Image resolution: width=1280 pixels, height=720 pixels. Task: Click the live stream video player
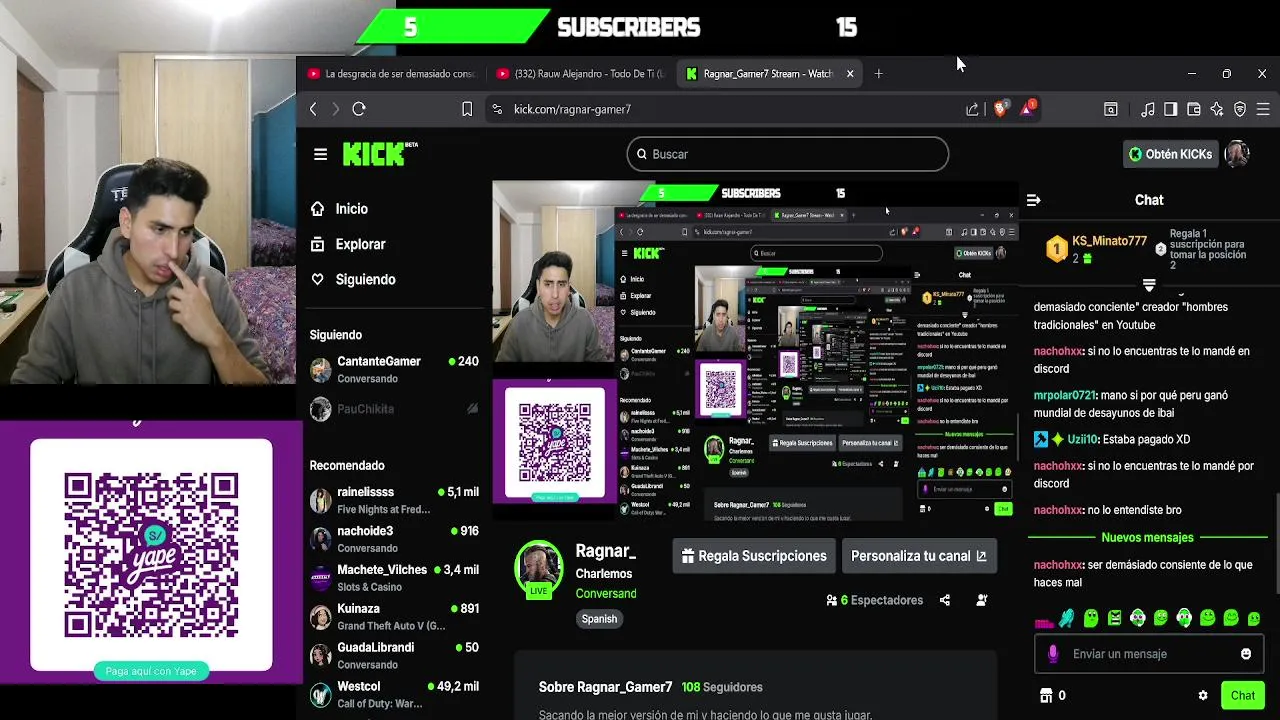(x=755, y=352)
